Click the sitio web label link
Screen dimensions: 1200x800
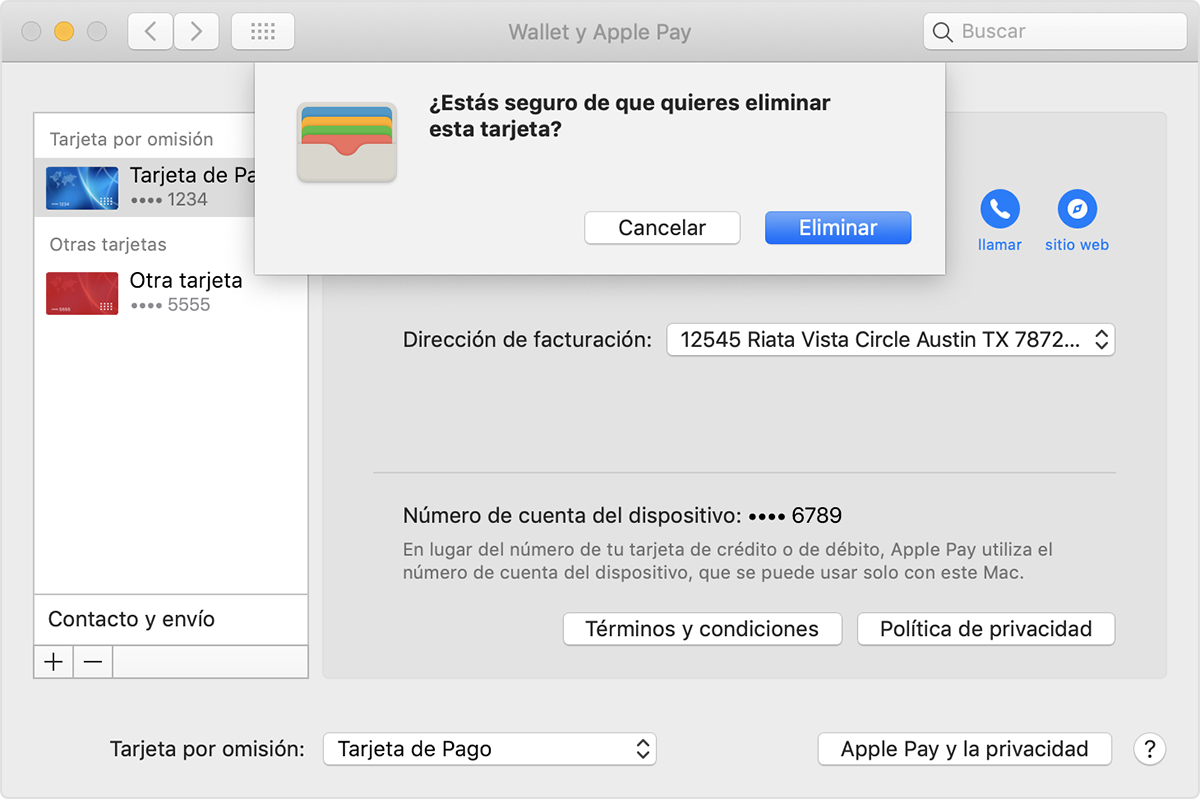(x=1077, y=245)
